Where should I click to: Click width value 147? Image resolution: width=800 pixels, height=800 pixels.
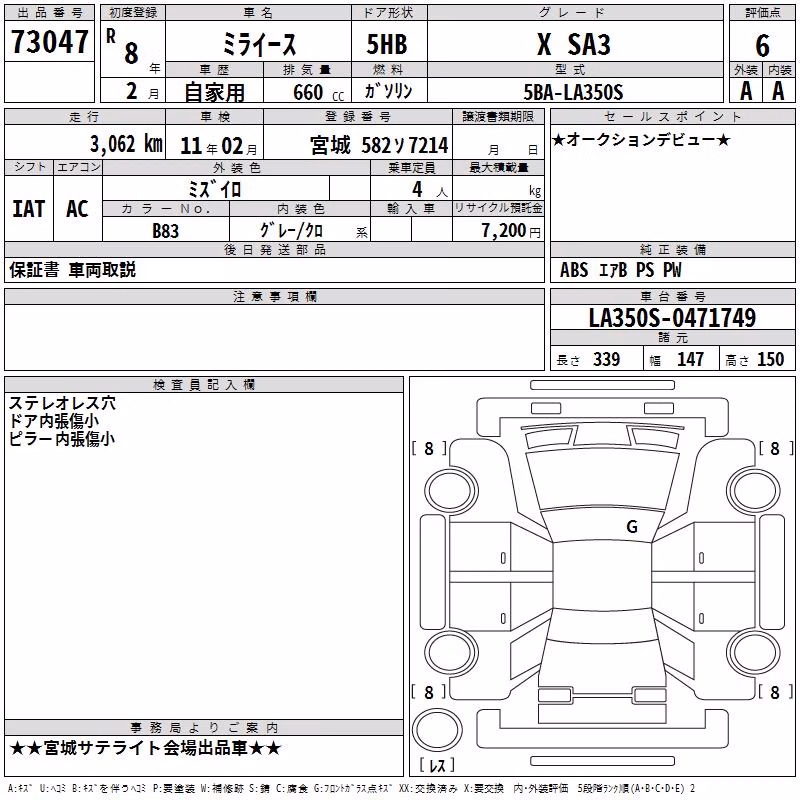pyautogui.click(x=690, y=359)
